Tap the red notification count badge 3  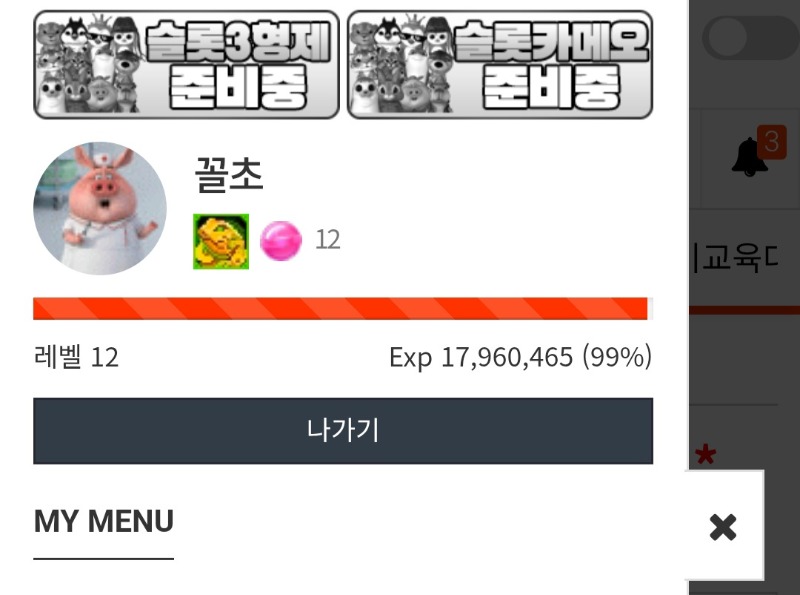[x=771, y=142]
